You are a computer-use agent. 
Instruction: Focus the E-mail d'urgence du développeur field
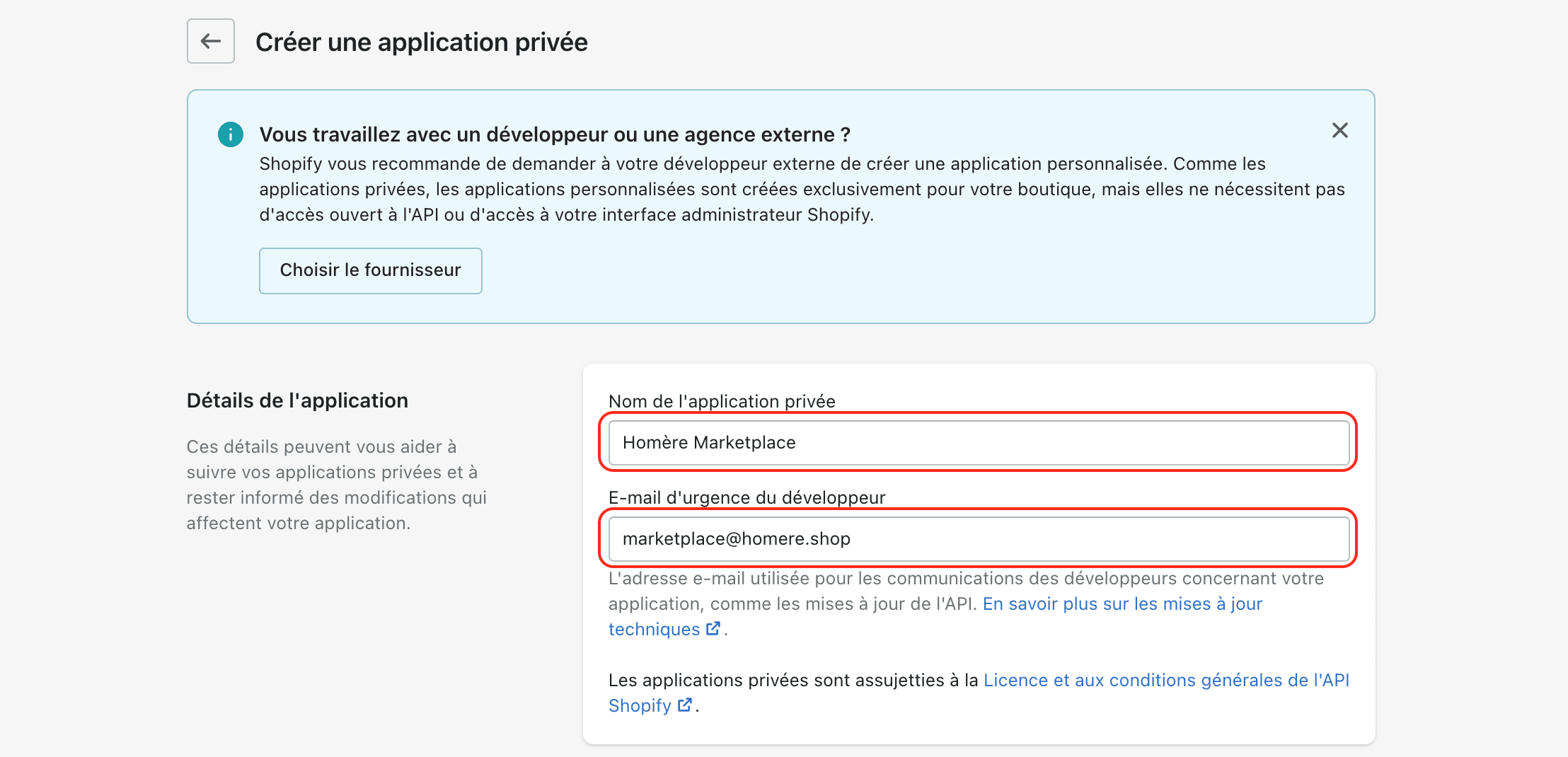click(979, 539)
